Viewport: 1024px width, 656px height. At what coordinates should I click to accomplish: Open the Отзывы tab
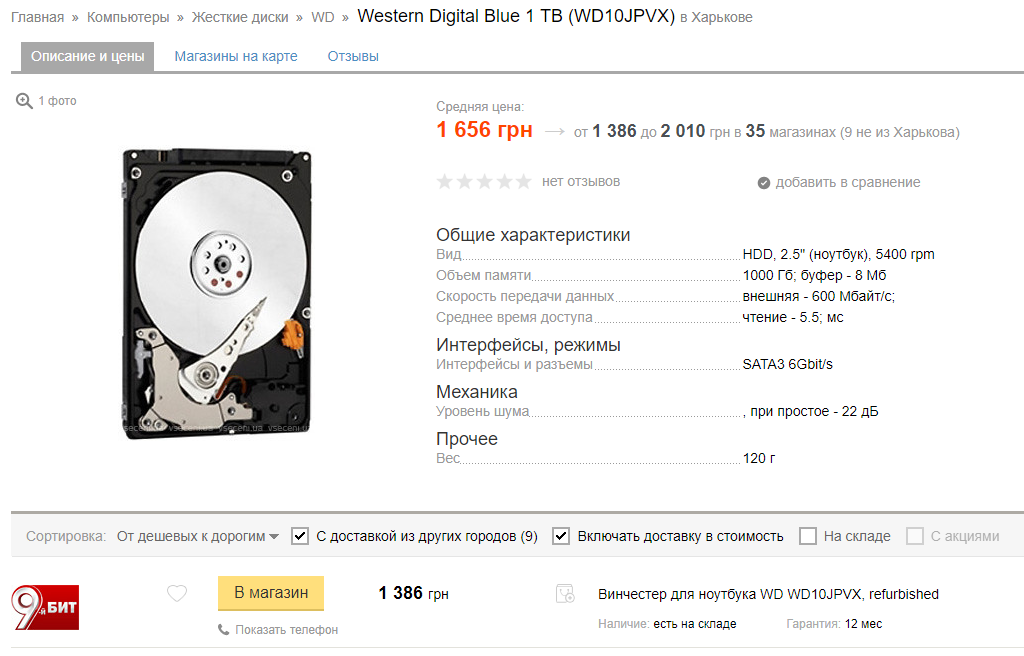pos(353,56)
